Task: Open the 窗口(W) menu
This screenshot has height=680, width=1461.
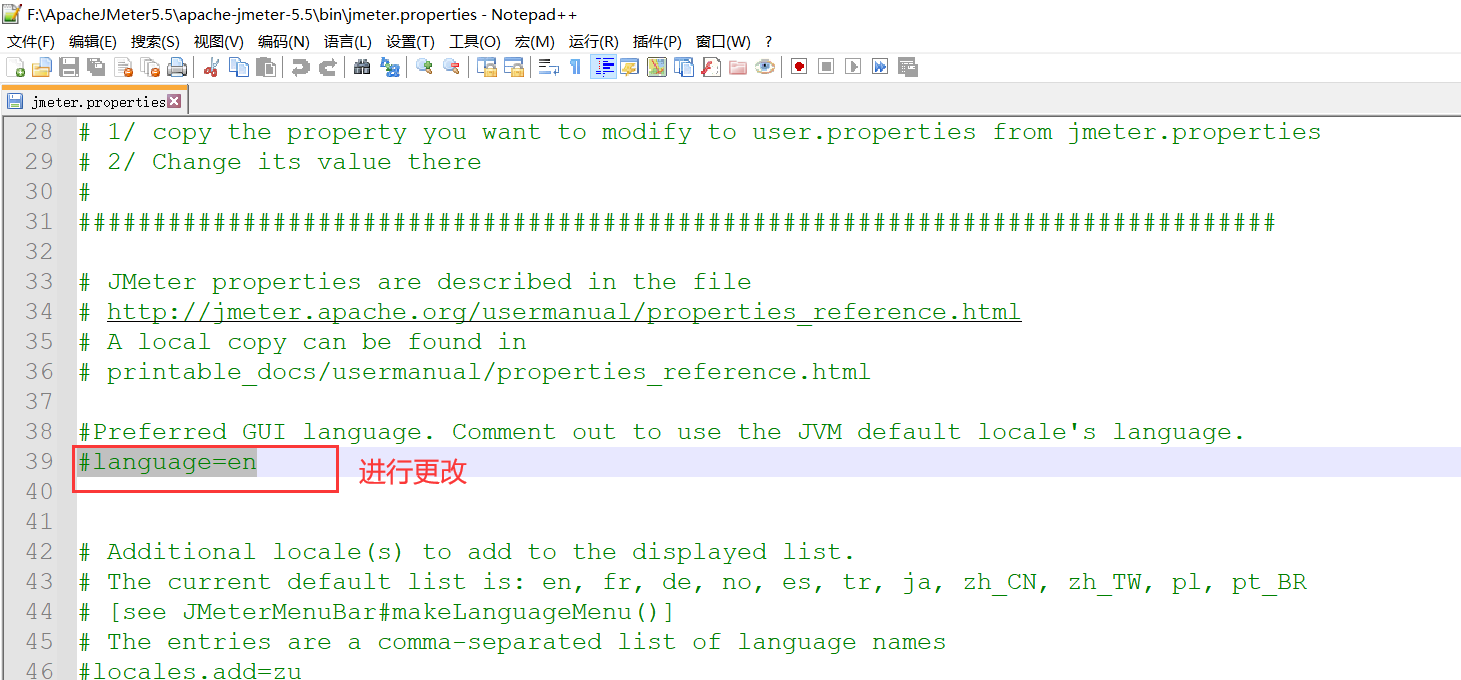Action: coord(723,41)
